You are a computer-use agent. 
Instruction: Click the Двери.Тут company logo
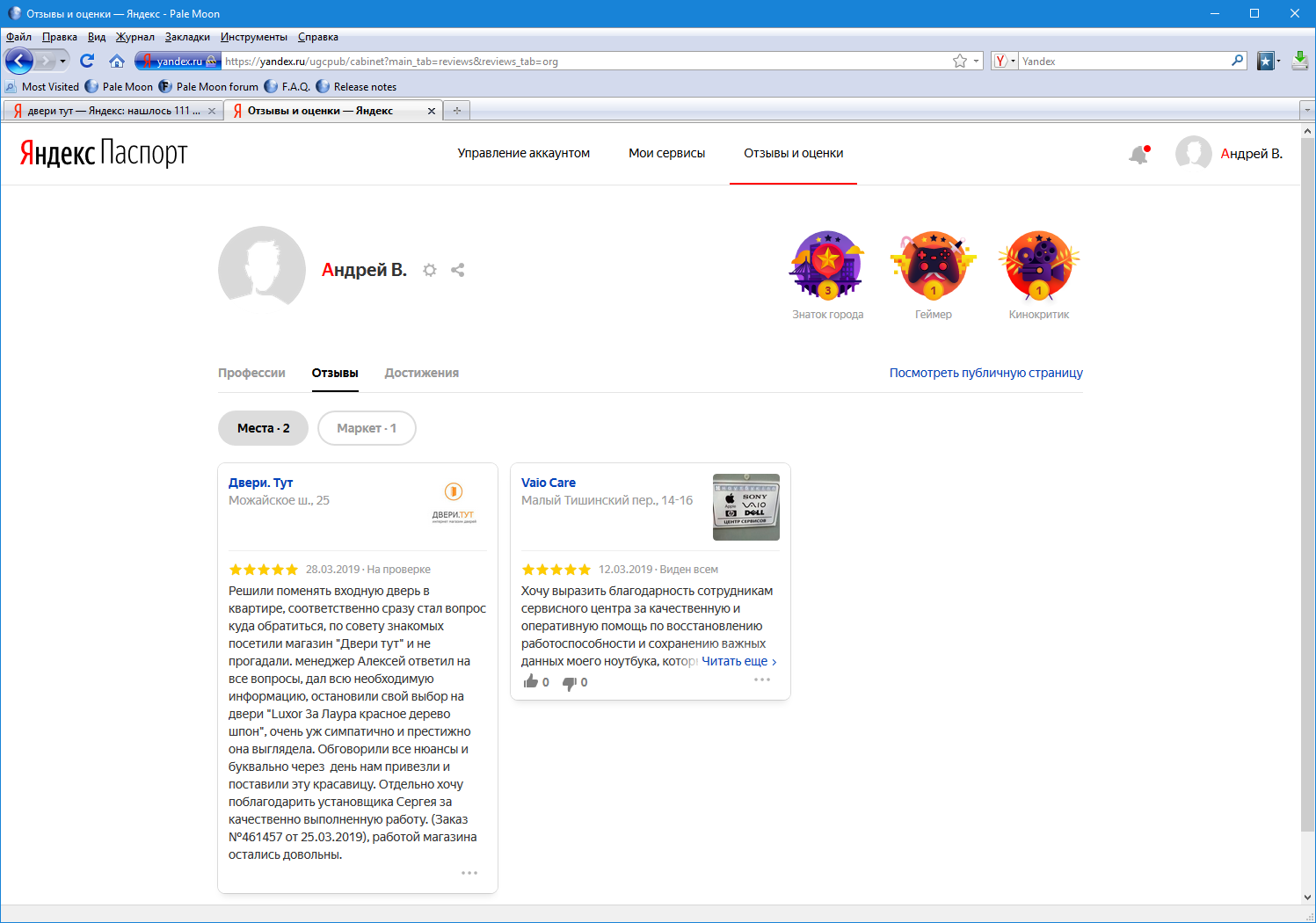click(454, 504)
